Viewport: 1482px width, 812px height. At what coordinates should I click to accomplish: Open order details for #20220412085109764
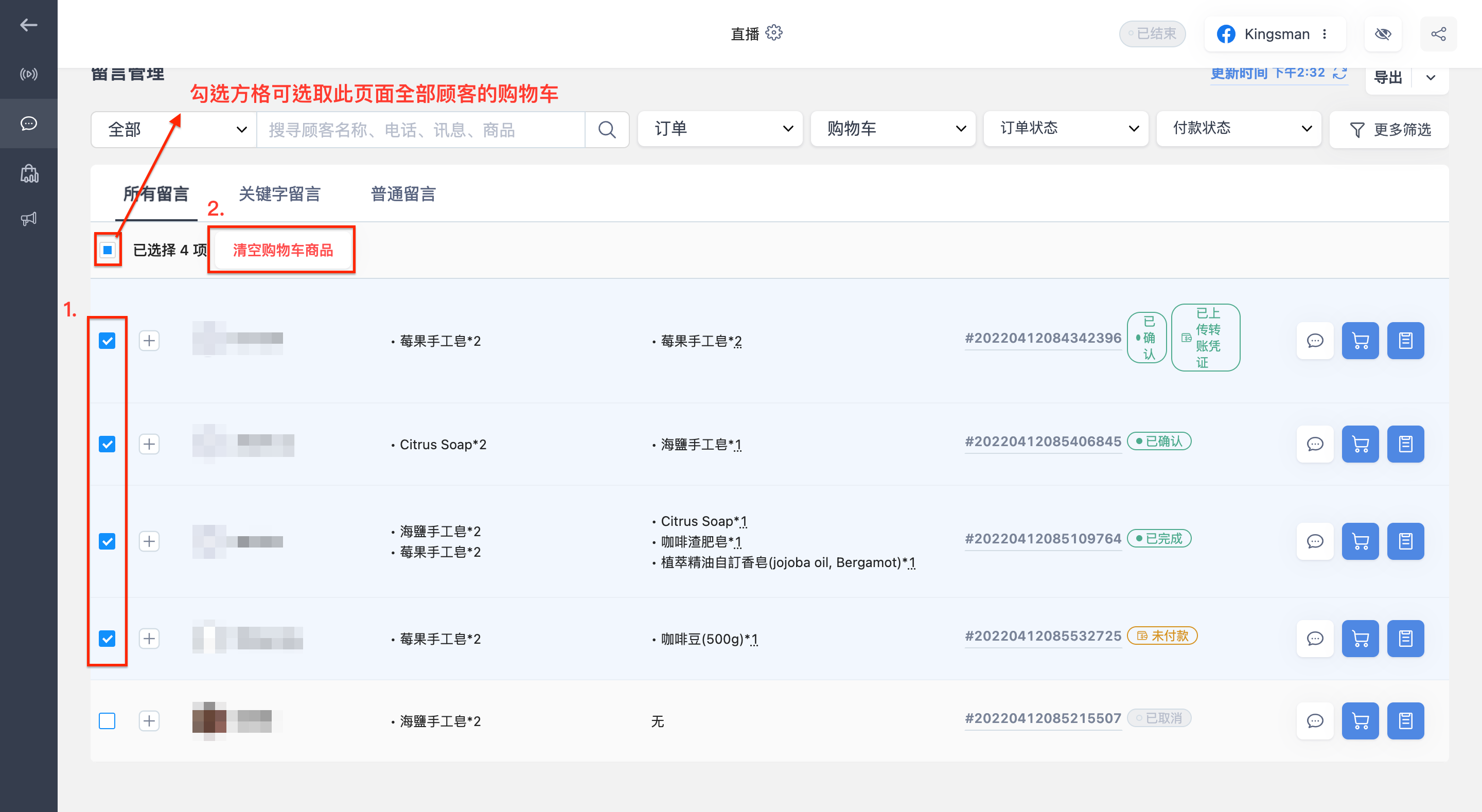[1405, 541]
